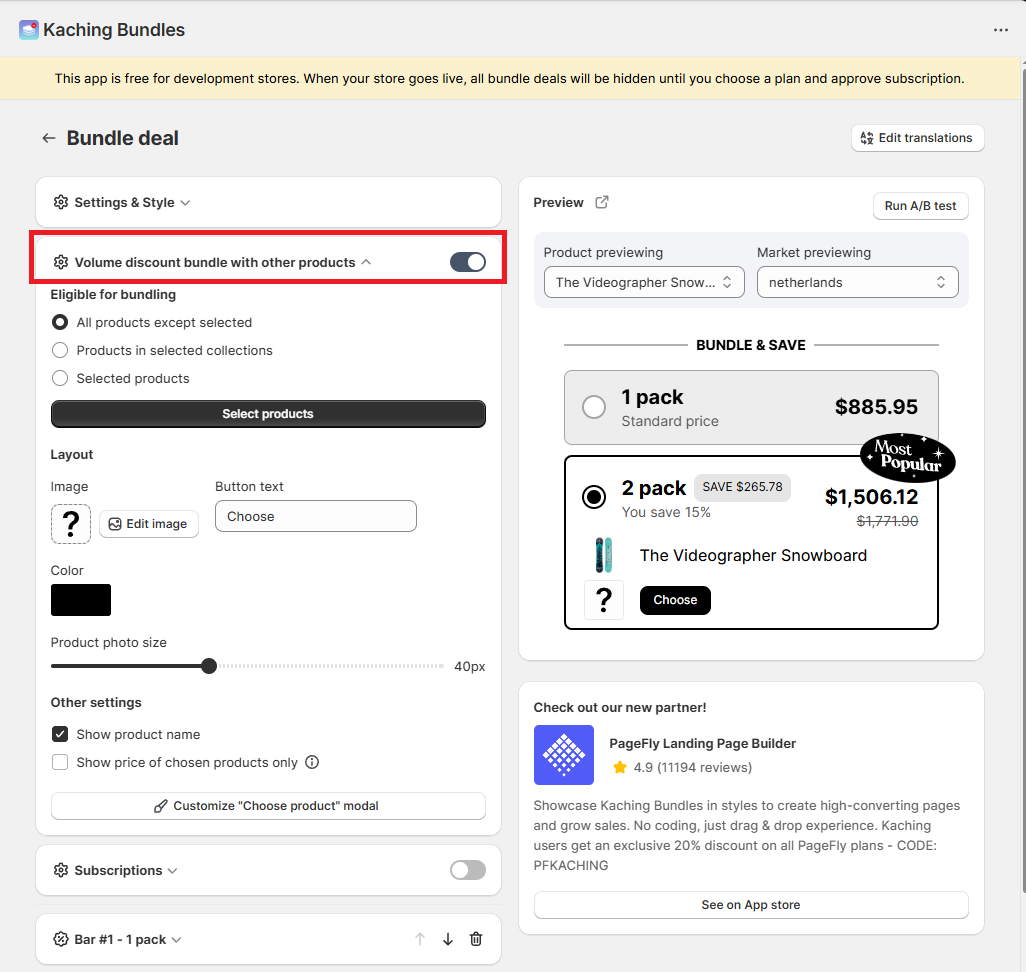Click the gear icon beside Subscriptions
This screenshot has height=972, width=1026.
click(61, 870)
